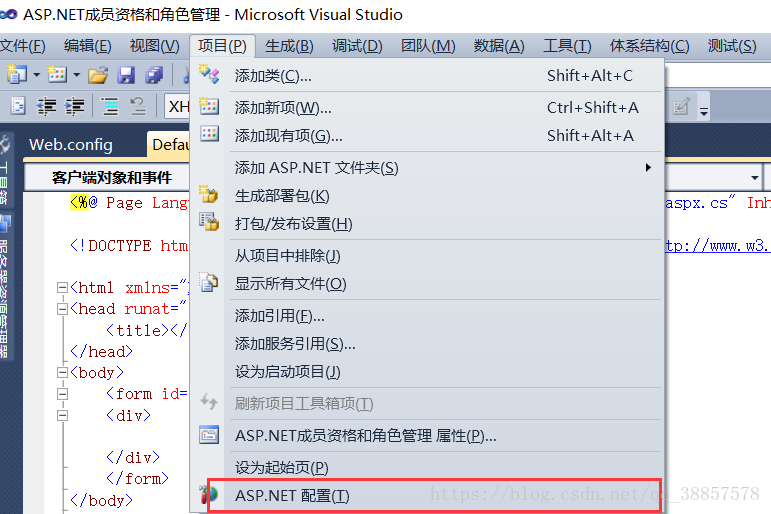Collapse the <div> code region
The image size is (771, 514).
pyautogui.click(x=62, y=416)
